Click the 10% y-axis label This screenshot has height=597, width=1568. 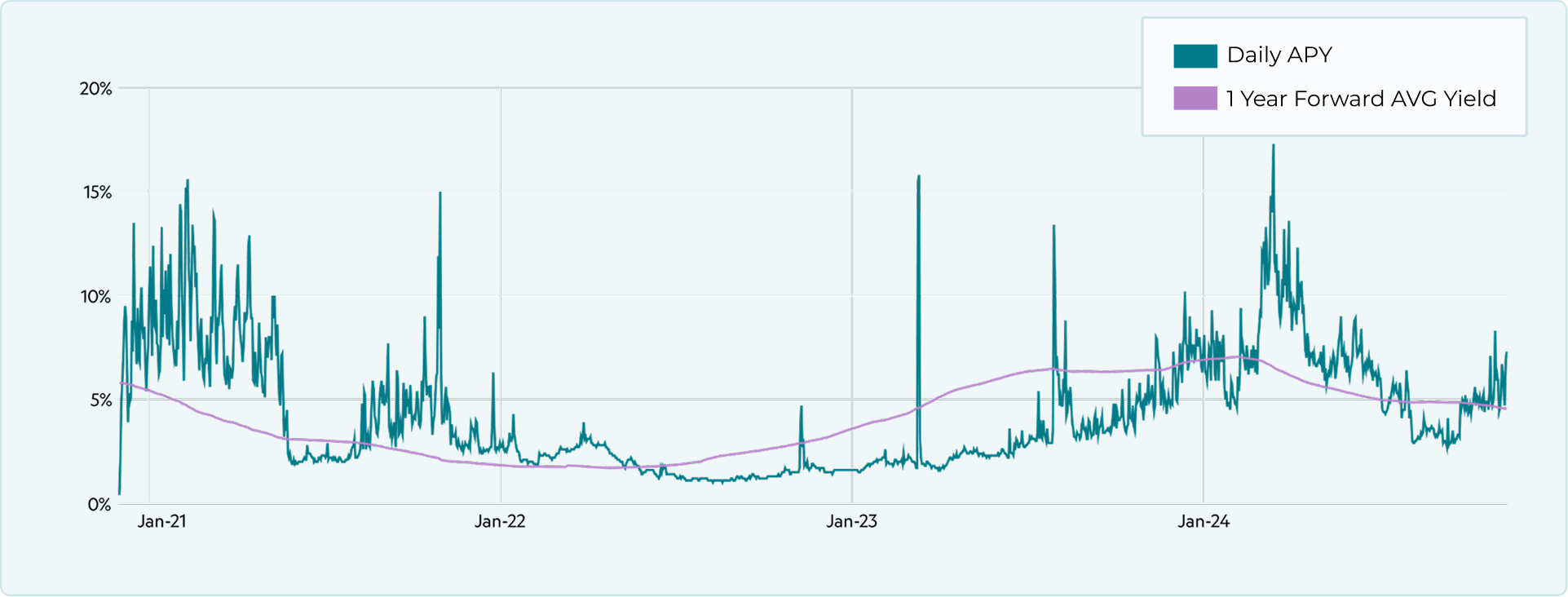(95, 297)
